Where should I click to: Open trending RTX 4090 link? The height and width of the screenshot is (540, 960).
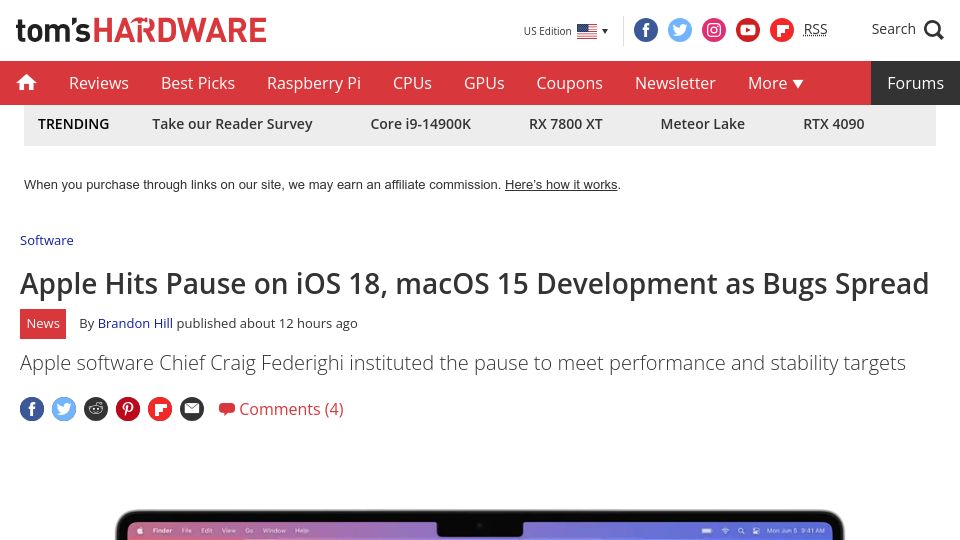pos(833,124)
